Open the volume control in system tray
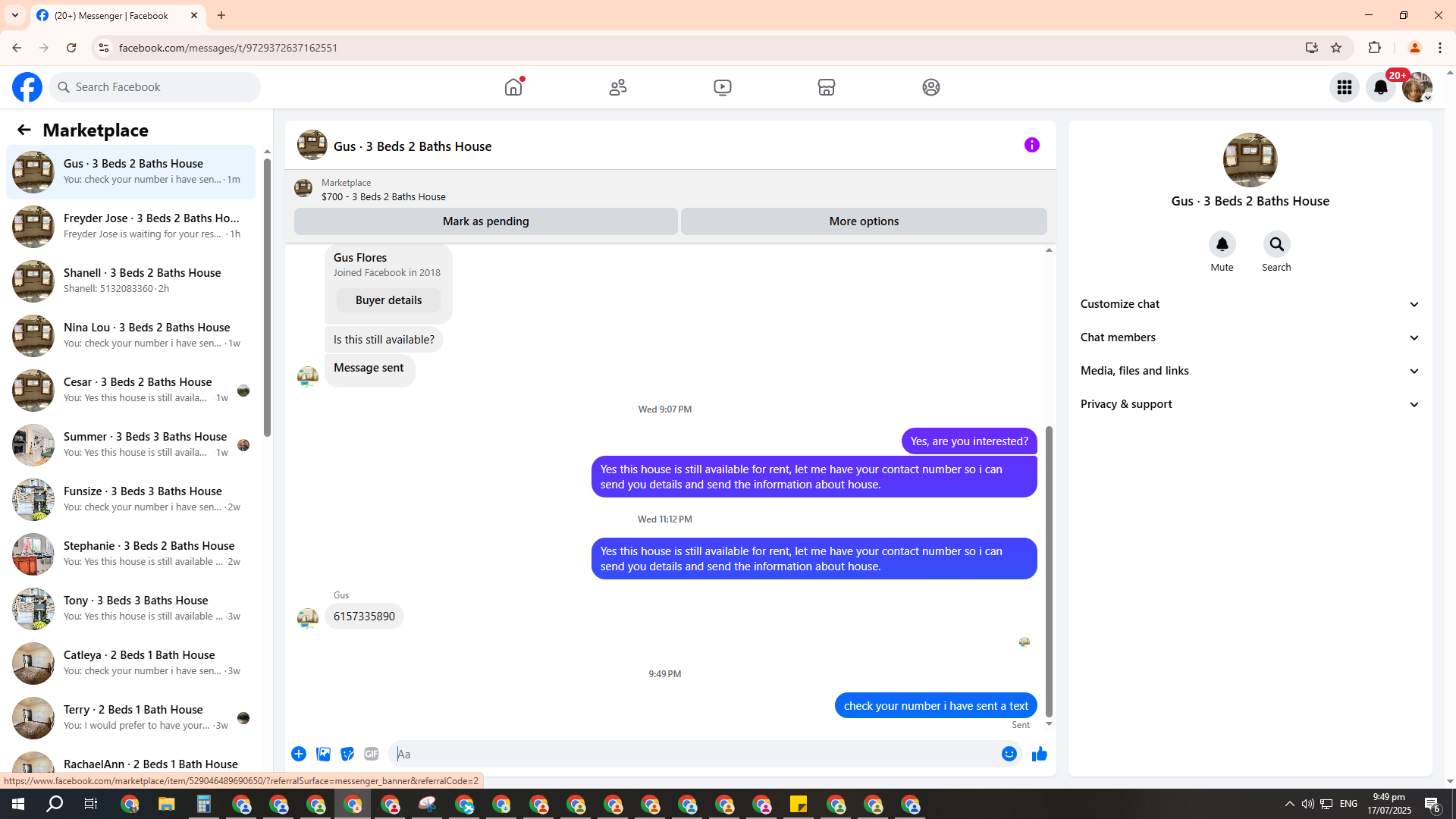This screenshot has height=819, width=1456. pyautogui.click(x=1308, y=804)
